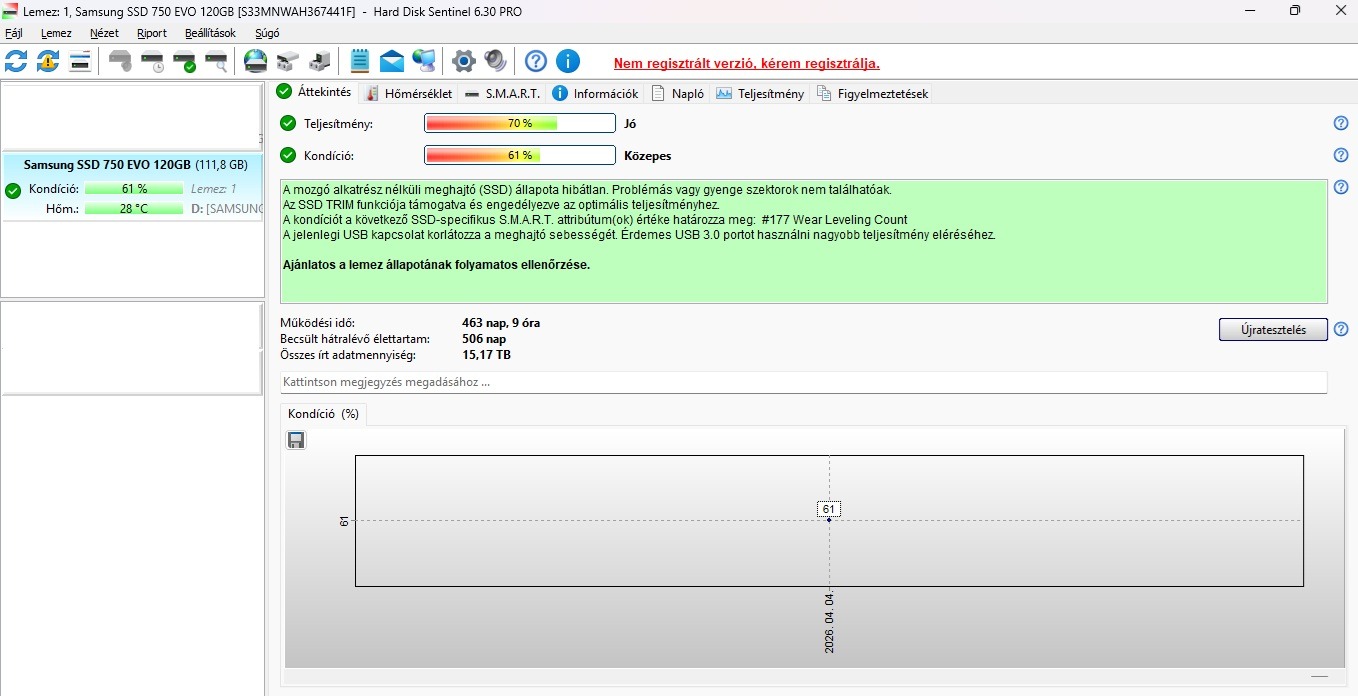Screen dimensions: 1358x696
Task: Click the computer monitor with globe icon
Action: pyautogui.click(x=424, y=61)
